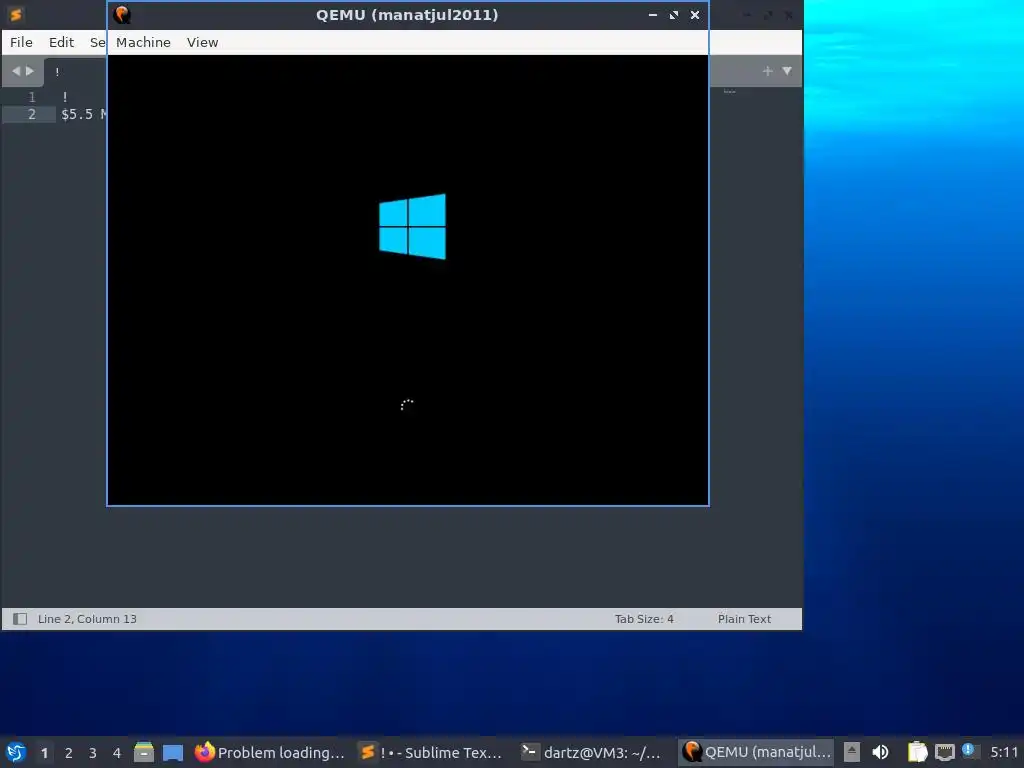1024x768 pixels.
Task: Open the Plain Text syntax selector
Action: (x=744, y=619)
